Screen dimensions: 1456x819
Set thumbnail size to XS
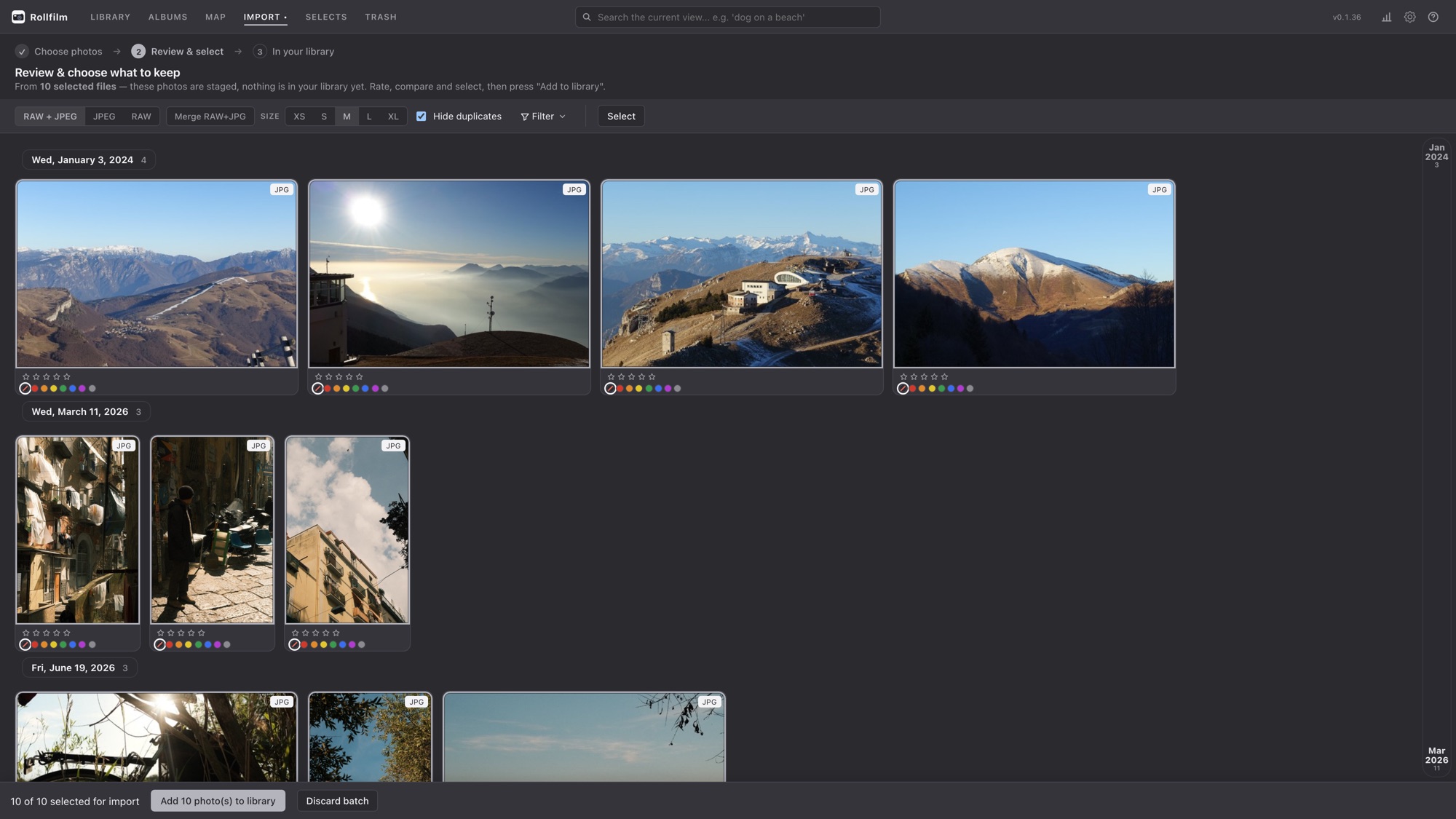[x=299, y=116]
